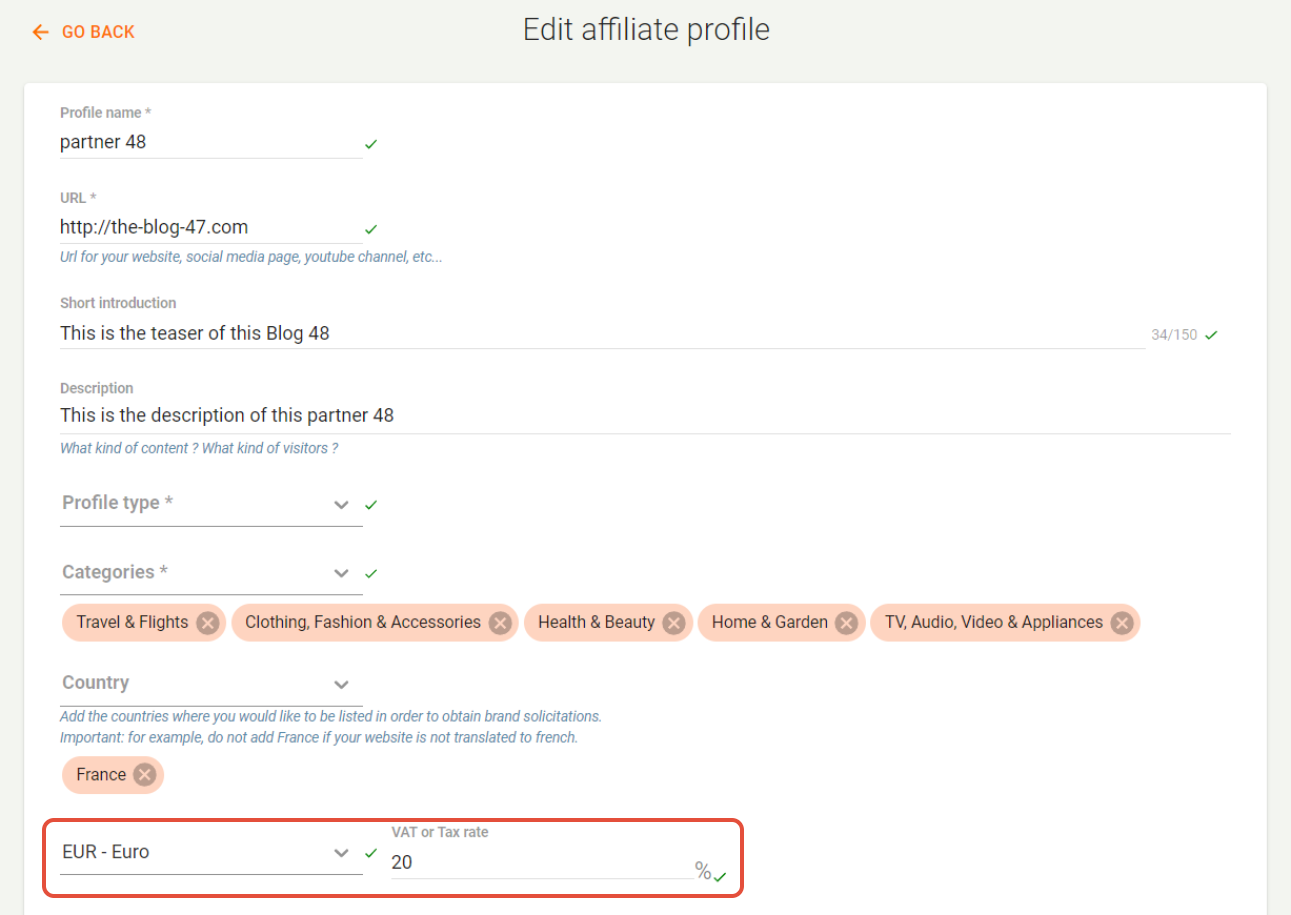Click the green checkmark next to Profile type
Viewport: 1291px width, 915px height.
[x=371, y=505]
